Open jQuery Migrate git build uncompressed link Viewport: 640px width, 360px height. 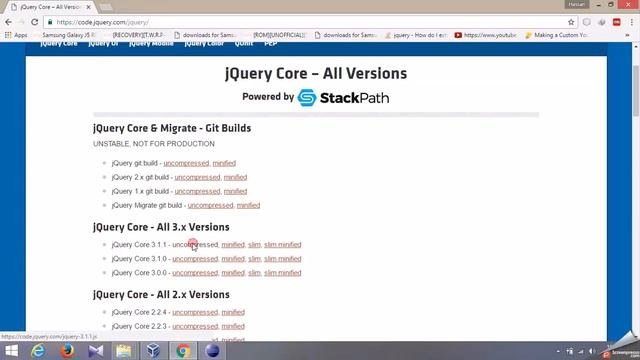pyautogui.click(x=210, y=205)
